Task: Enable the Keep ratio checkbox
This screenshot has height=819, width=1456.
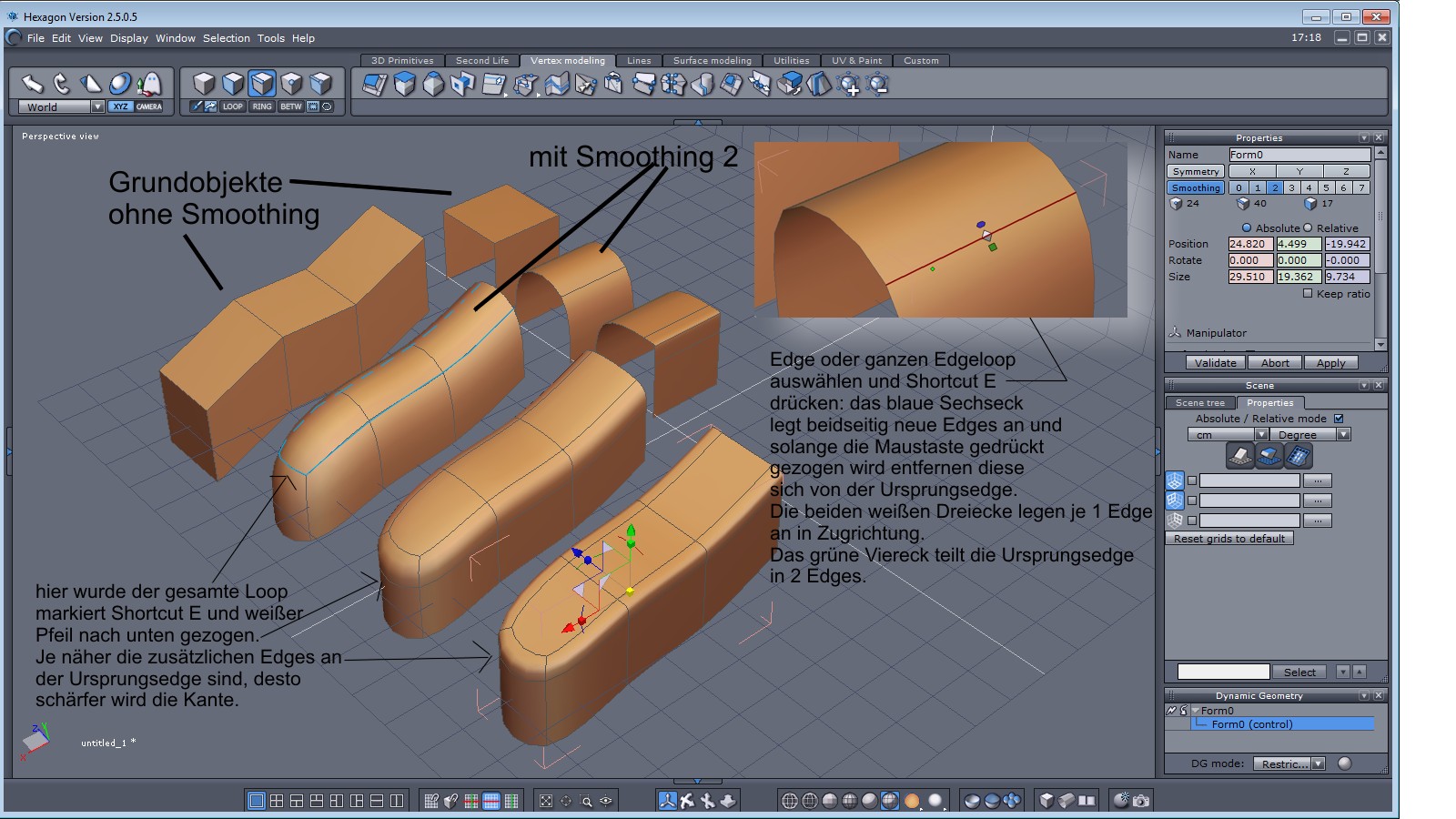Action: (x=1308, y=293)
